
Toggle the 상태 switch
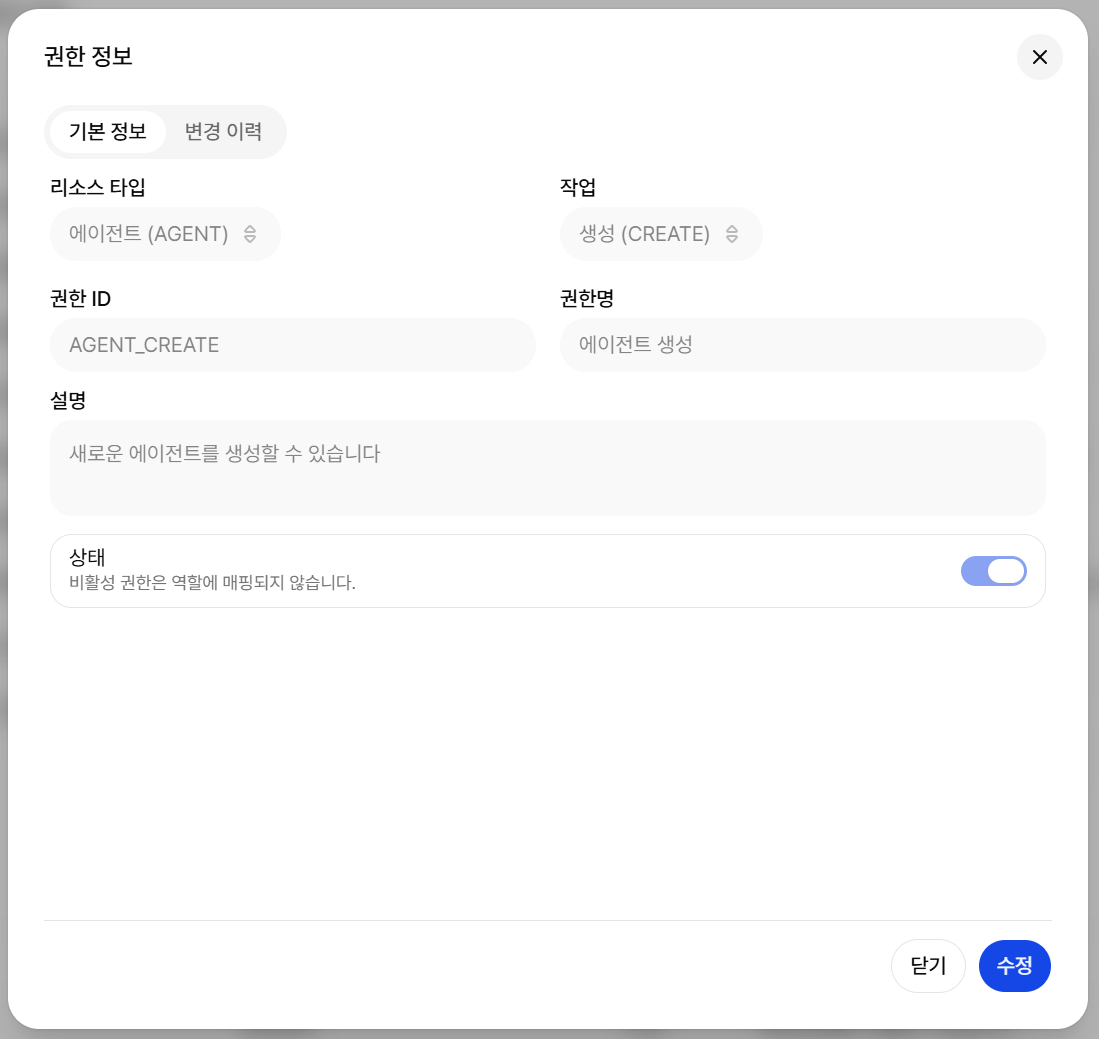(993, 571)
